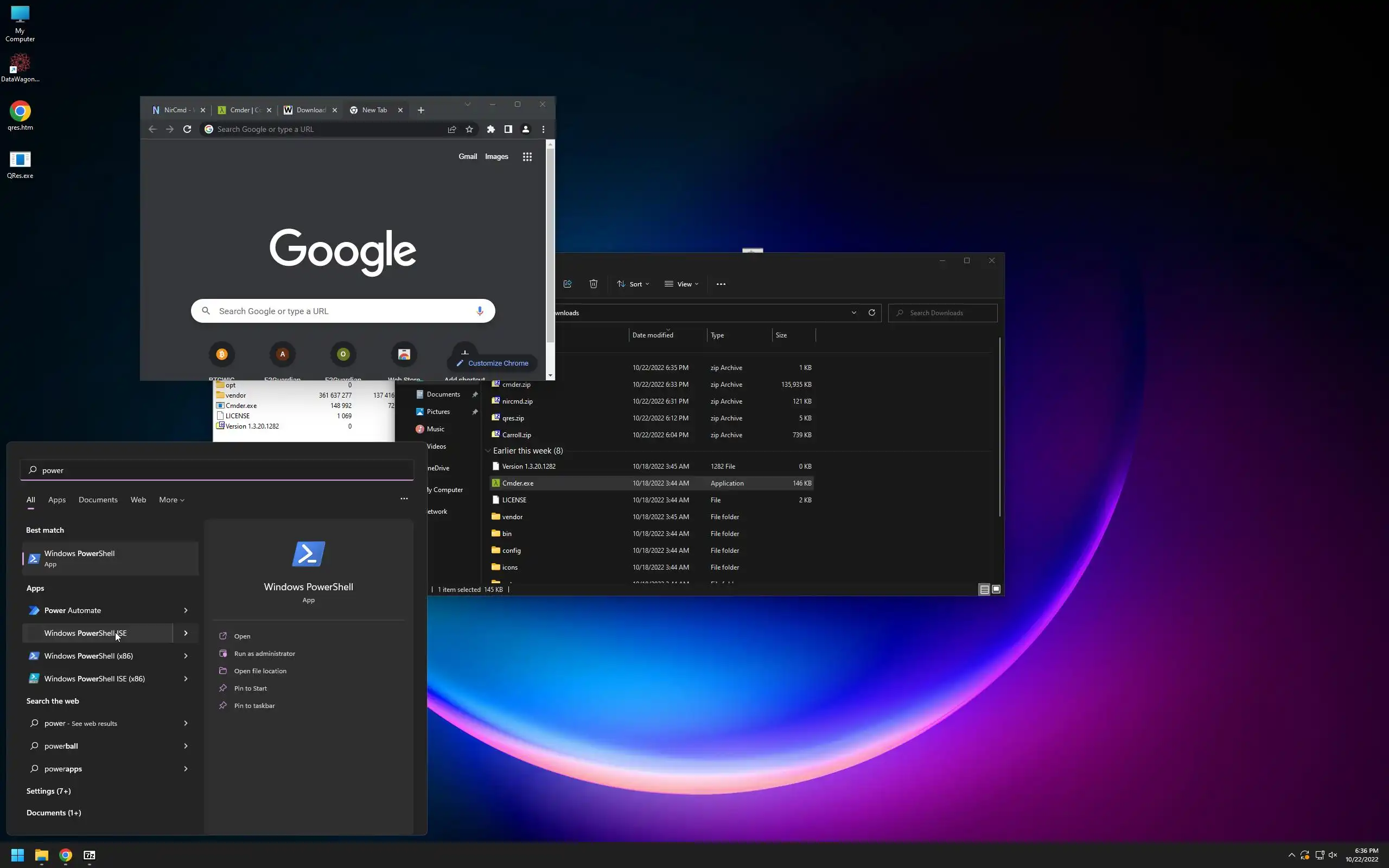Switch to large thumbnails view toggle
1389x868 pixels.
(996, 589)
